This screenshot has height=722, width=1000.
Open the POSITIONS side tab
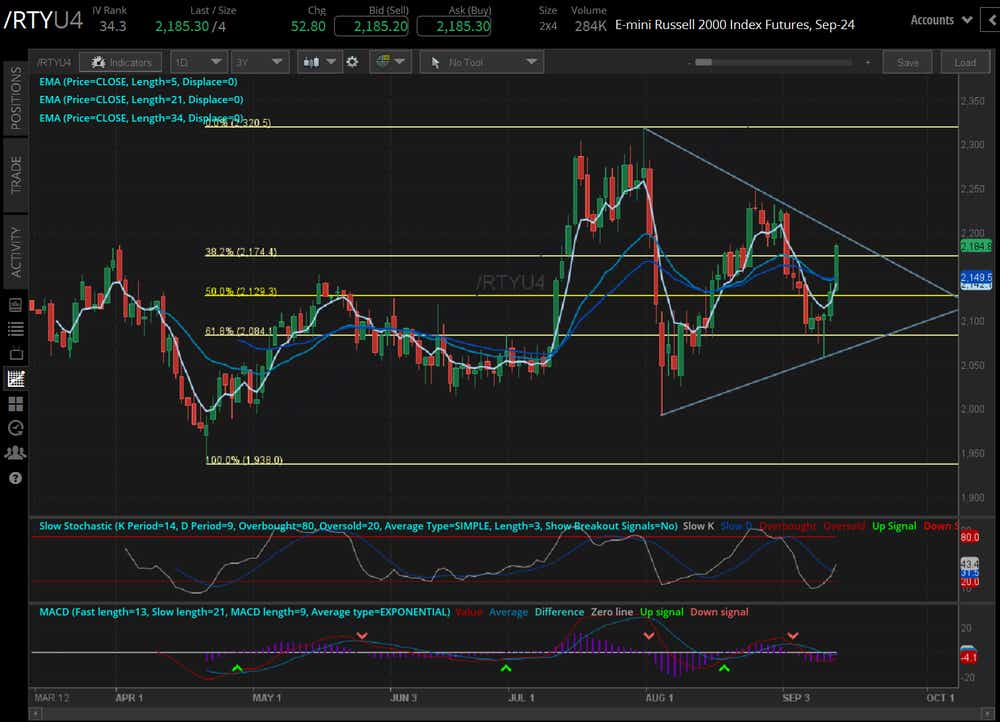coord(15,98)
